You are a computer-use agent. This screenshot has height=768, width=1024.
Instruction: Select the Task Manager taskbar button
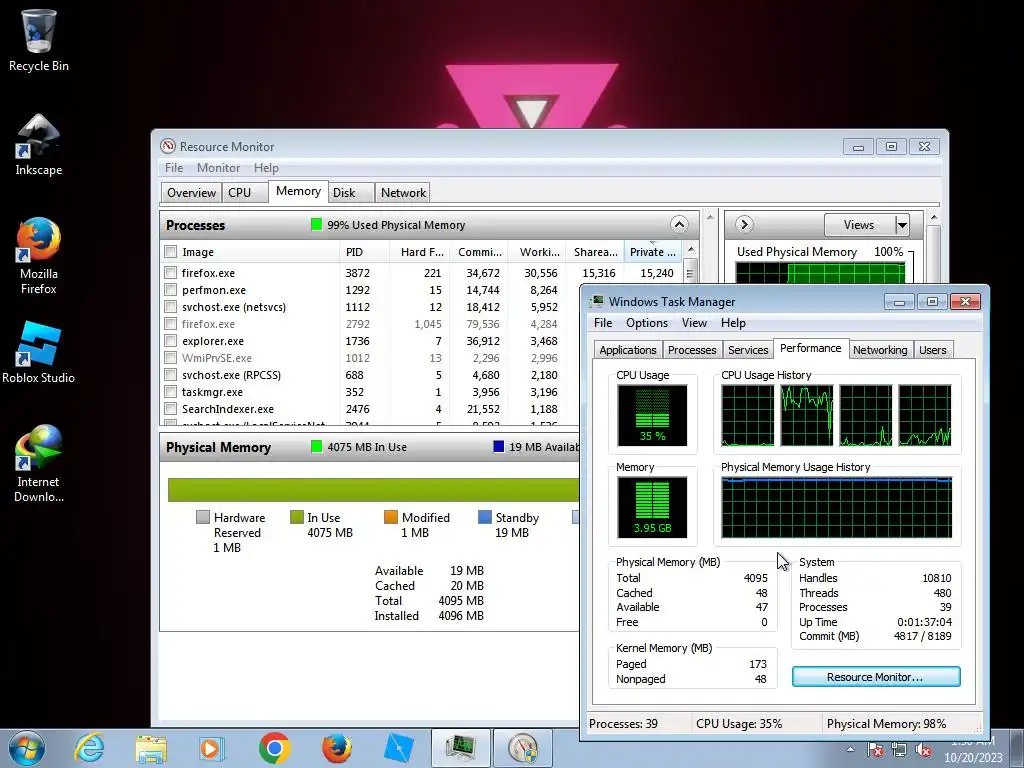(x=460, y=748)
